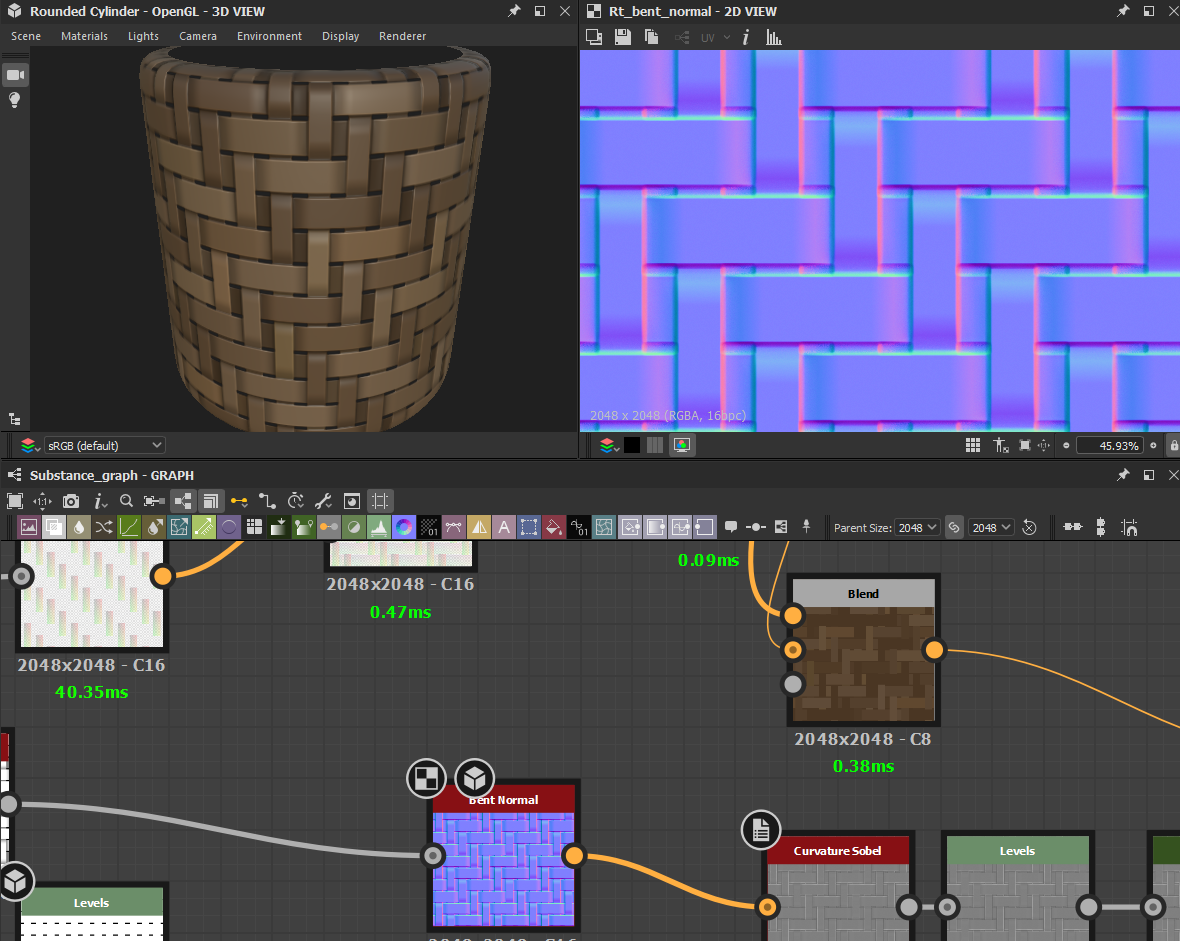Open the Parent Size height dropdown
Viewport: 1180px width, 941px height.
pyautogui.click(x=992, y=527)
